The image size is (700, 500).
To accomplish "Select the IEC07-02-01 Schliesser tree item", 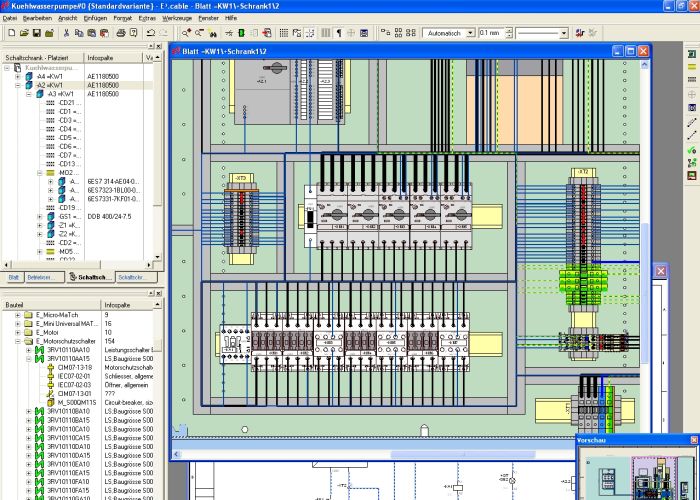I will (76, 376).
